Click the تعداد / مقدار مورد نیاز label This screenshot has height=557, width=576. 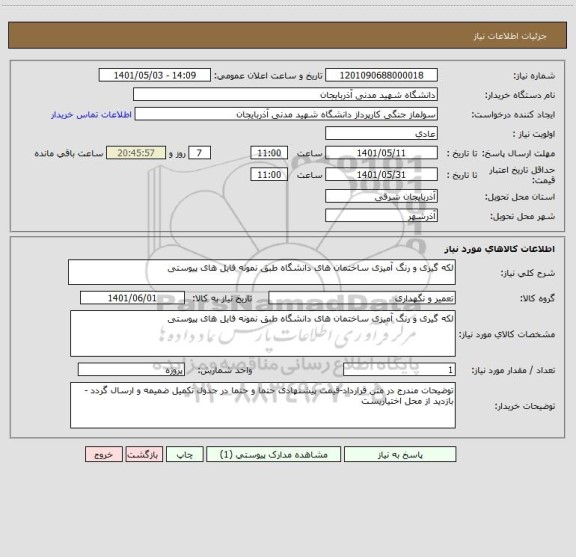(513, 370)
